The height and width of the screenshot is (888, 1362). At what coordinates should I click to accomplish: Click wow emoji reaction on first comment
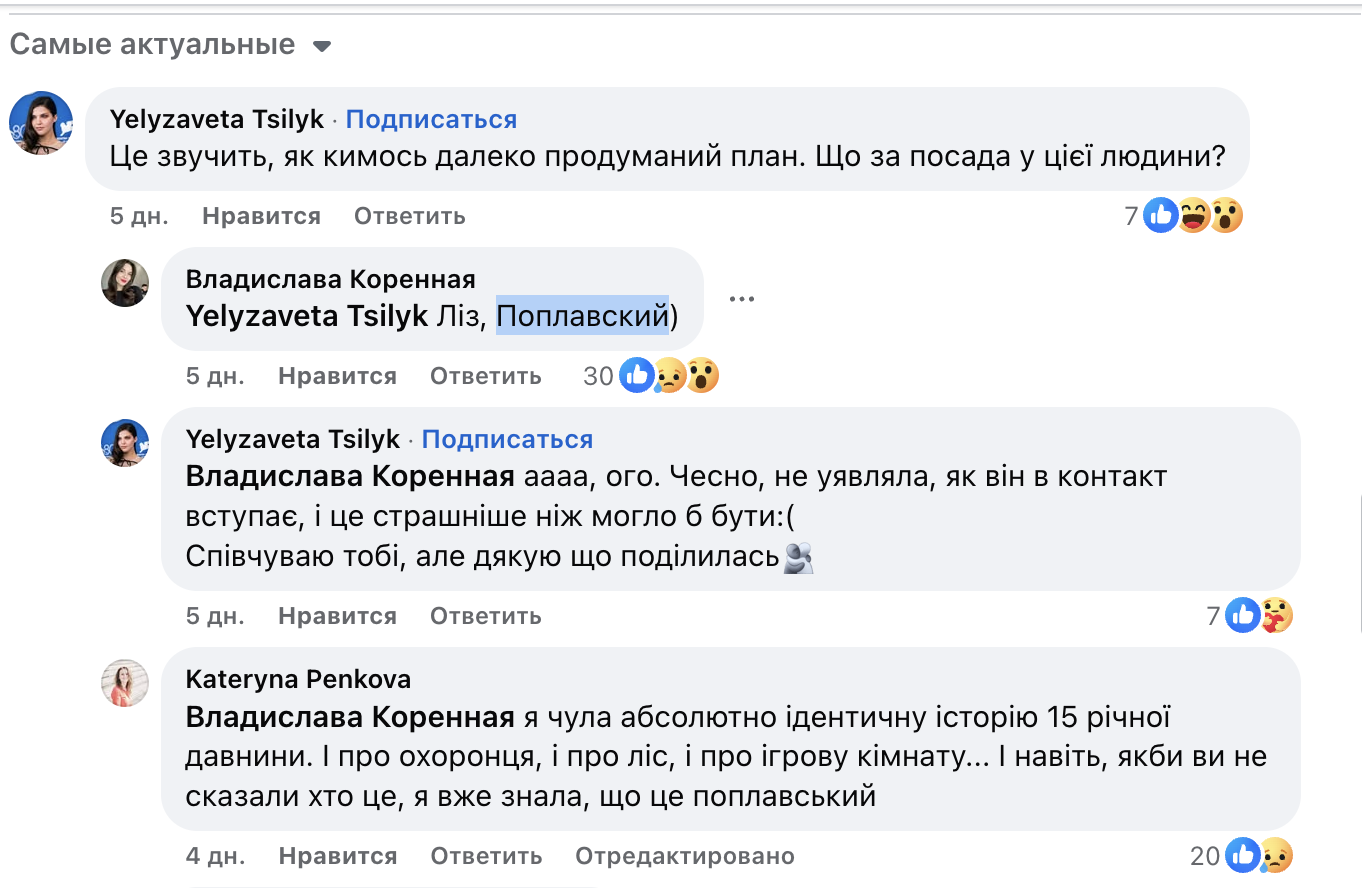(1226, 215)
